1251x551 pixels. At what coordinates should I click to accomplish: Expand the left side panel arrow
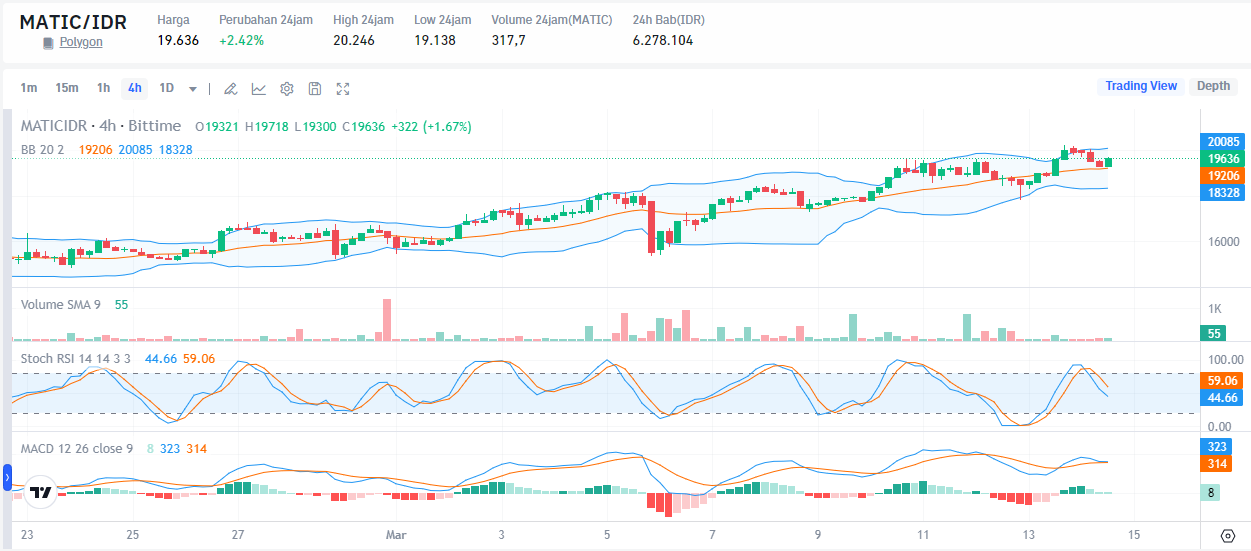[6, 479]
